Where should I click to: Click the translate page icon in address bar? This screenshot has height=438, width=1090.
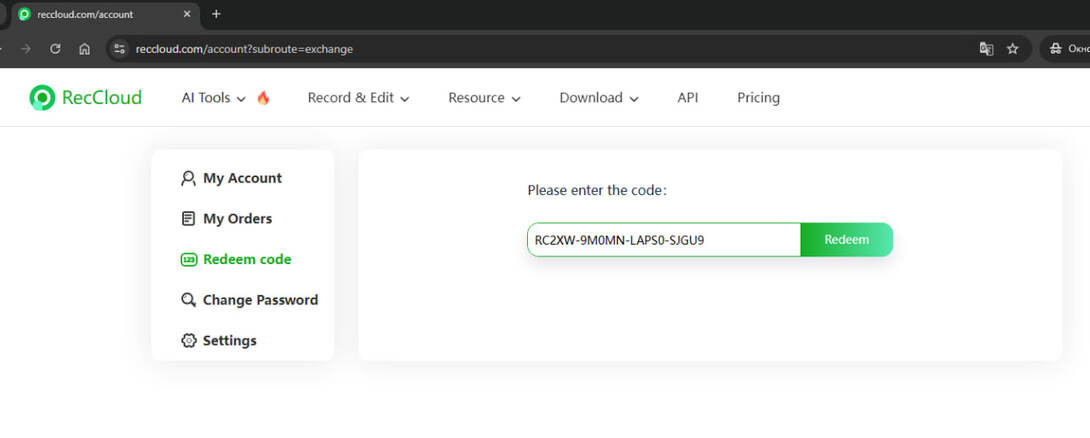tap(986, 48)
